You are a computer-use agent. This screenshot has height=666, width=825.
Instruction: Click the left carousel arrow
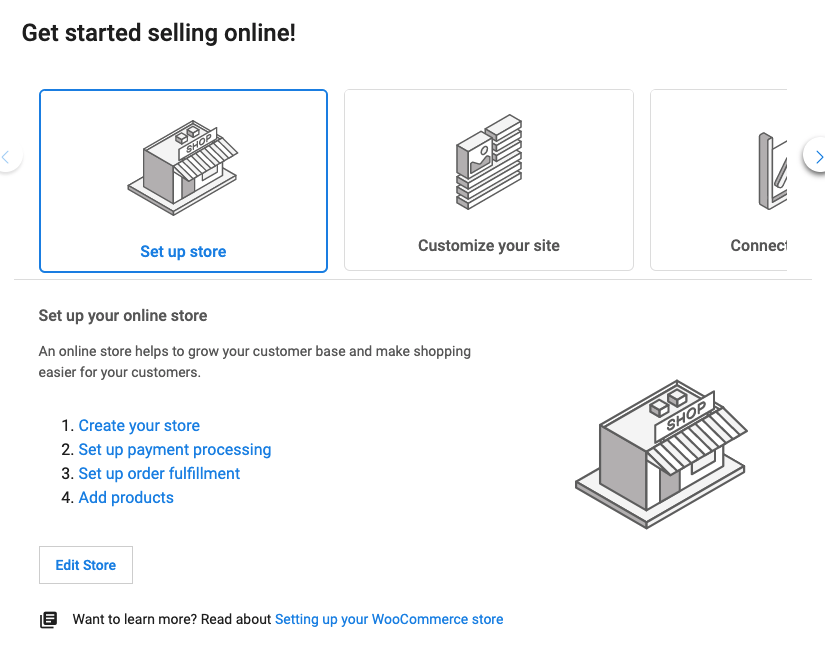[x=6, y=156]
